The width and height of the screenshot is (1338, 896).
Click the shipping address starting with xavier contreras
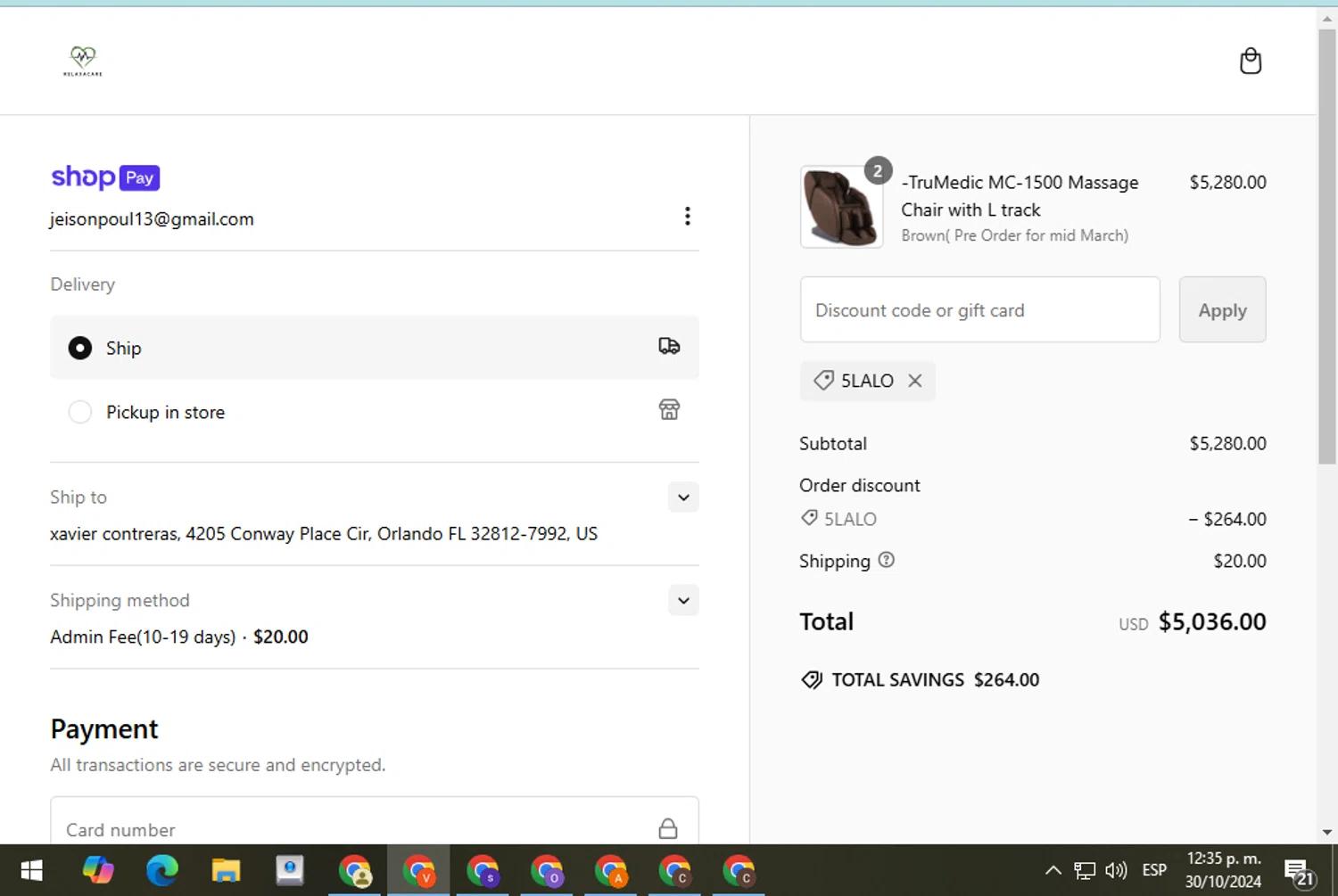click(324, 534)
